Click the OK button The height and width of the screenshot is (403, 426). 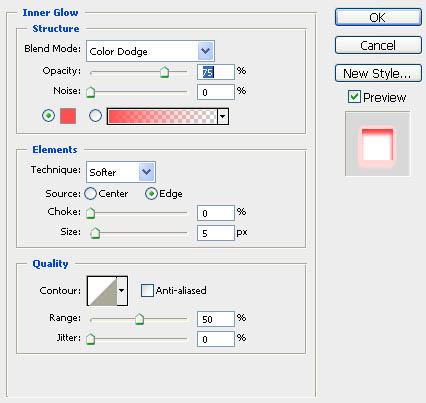378,17
